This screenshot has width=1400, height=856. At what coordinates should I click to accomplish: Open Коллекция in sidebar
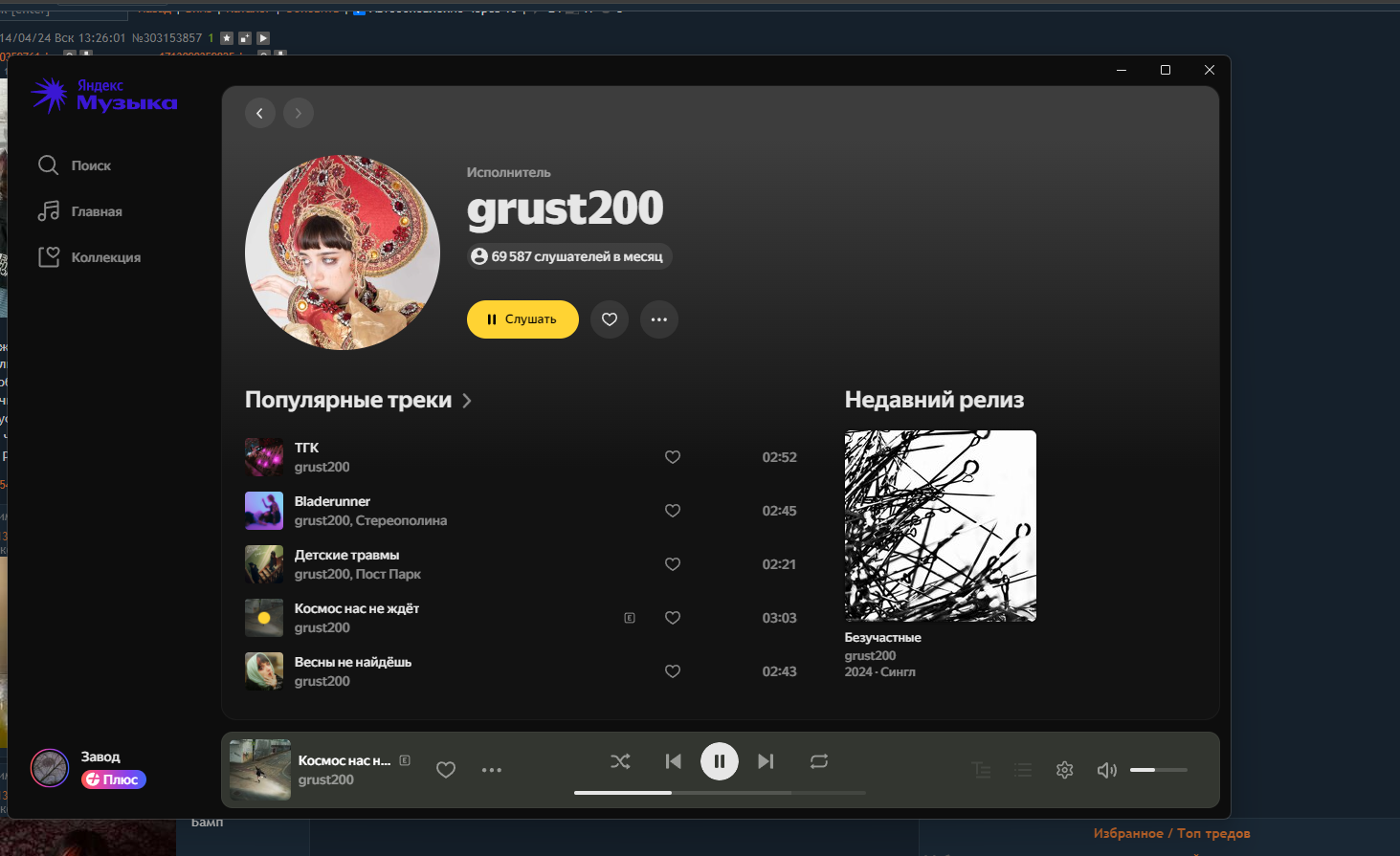pyautogui.click(x=89, y=257)
